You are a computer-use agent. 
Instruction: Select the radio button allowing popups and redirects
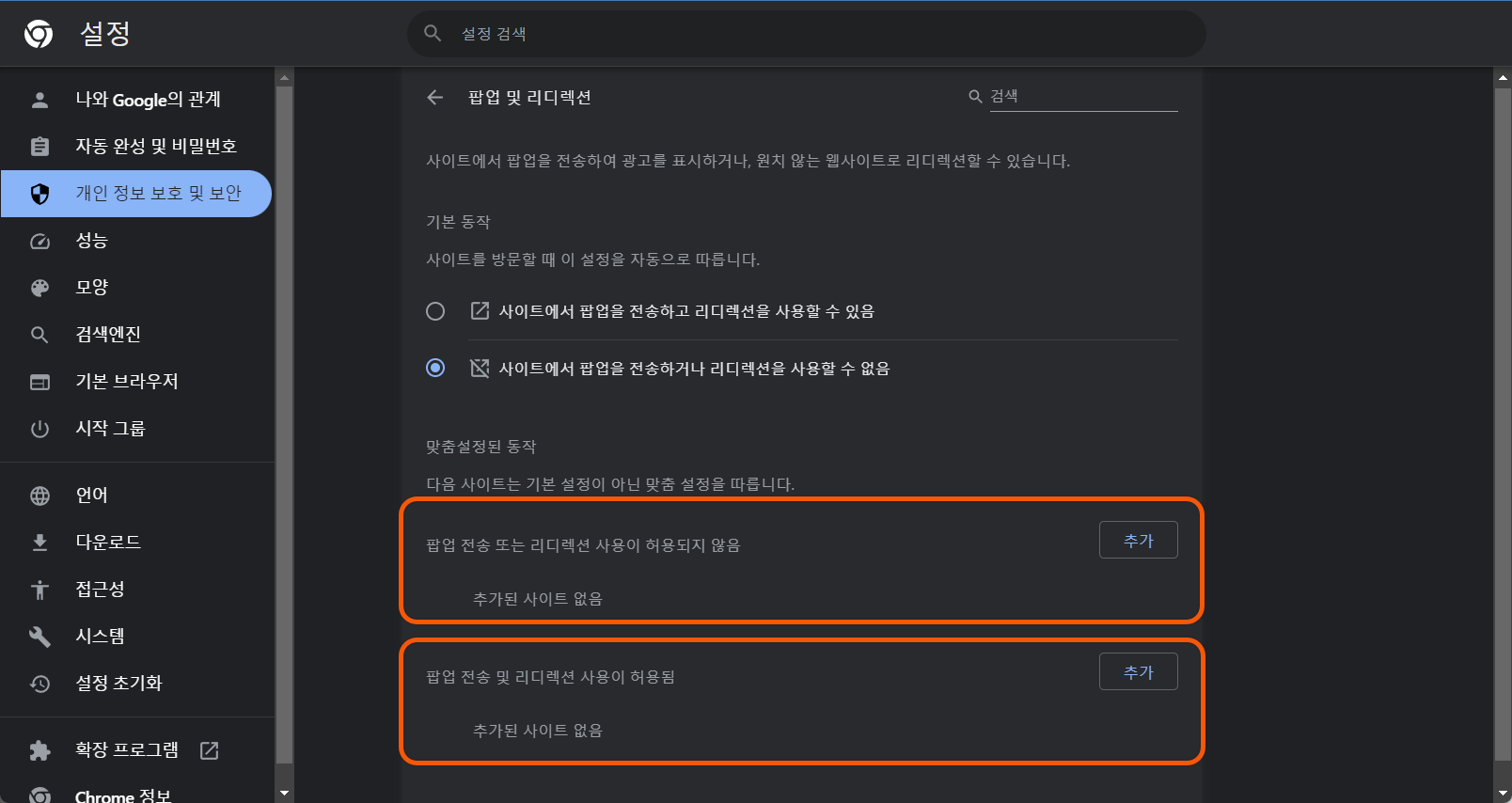[x=435, y=311]
